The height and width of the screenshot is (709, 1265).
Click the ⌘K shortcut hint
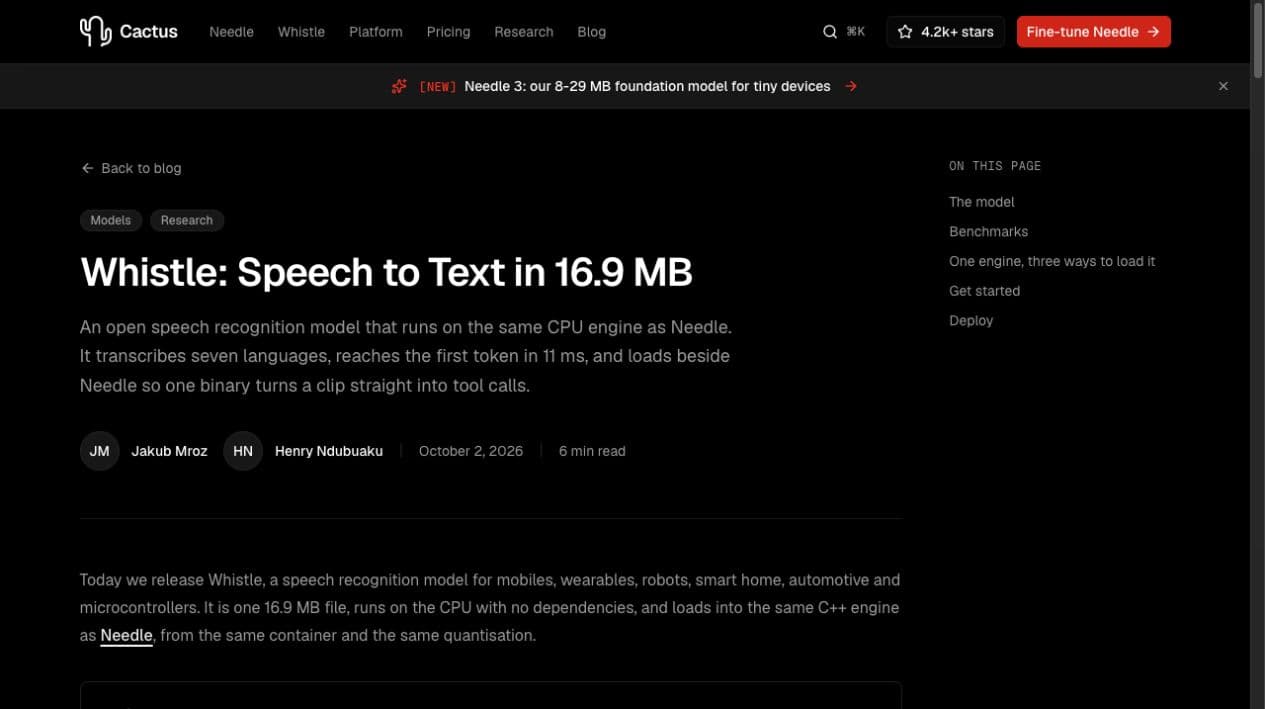(856, 32)
